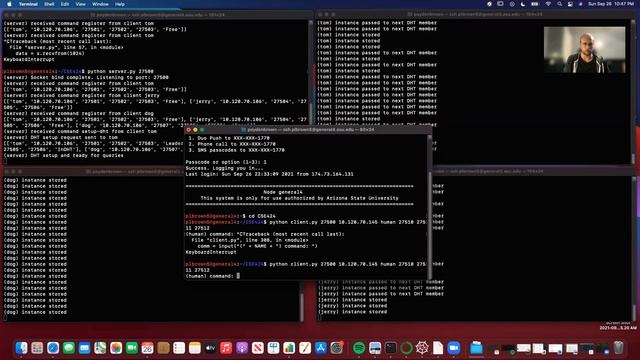Image resolution: width=640 pixels, height=360 pixels.
Task: Open Launchpad in the dock
Action: (37, 348)
